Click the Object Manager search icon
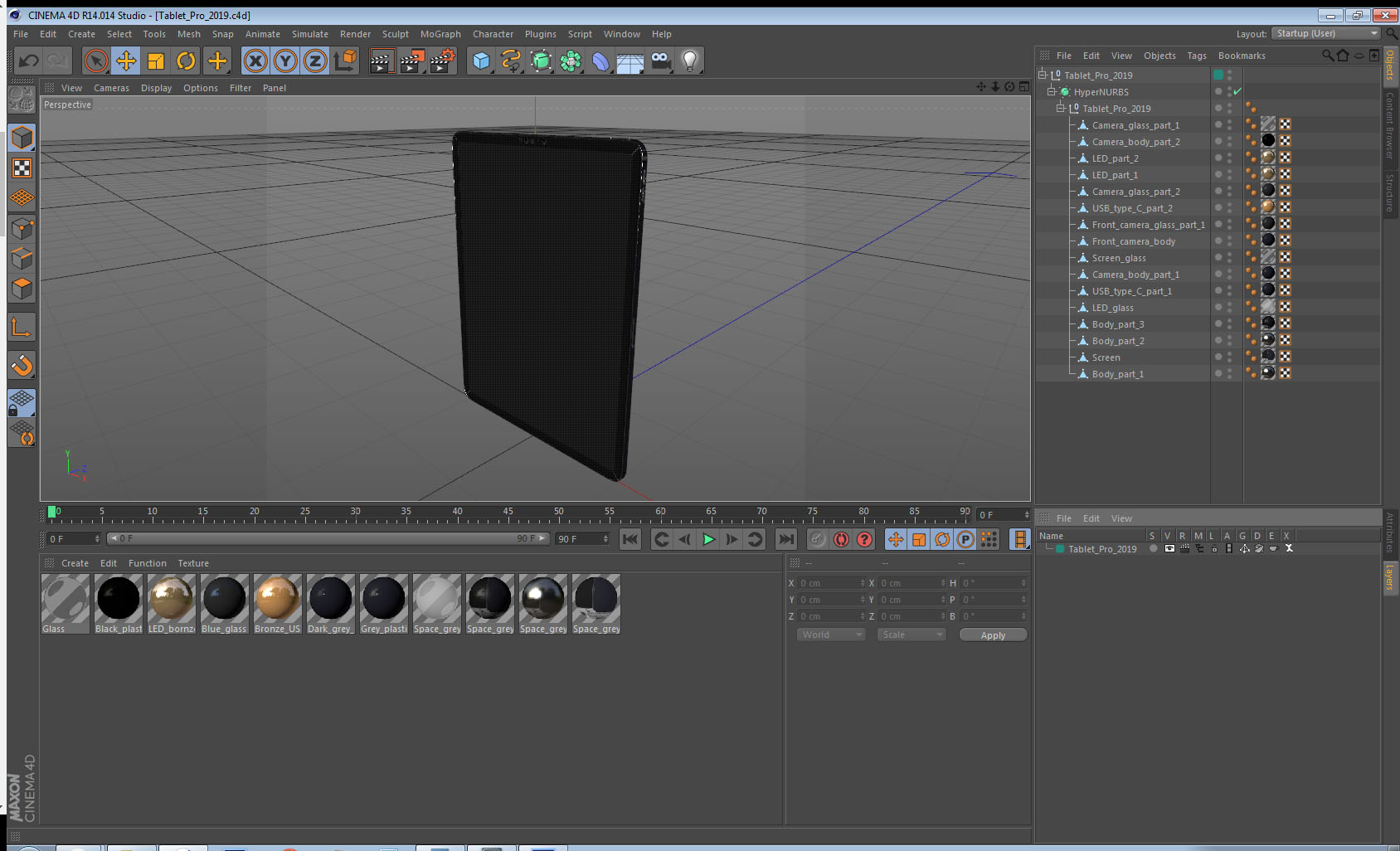 1327,56
